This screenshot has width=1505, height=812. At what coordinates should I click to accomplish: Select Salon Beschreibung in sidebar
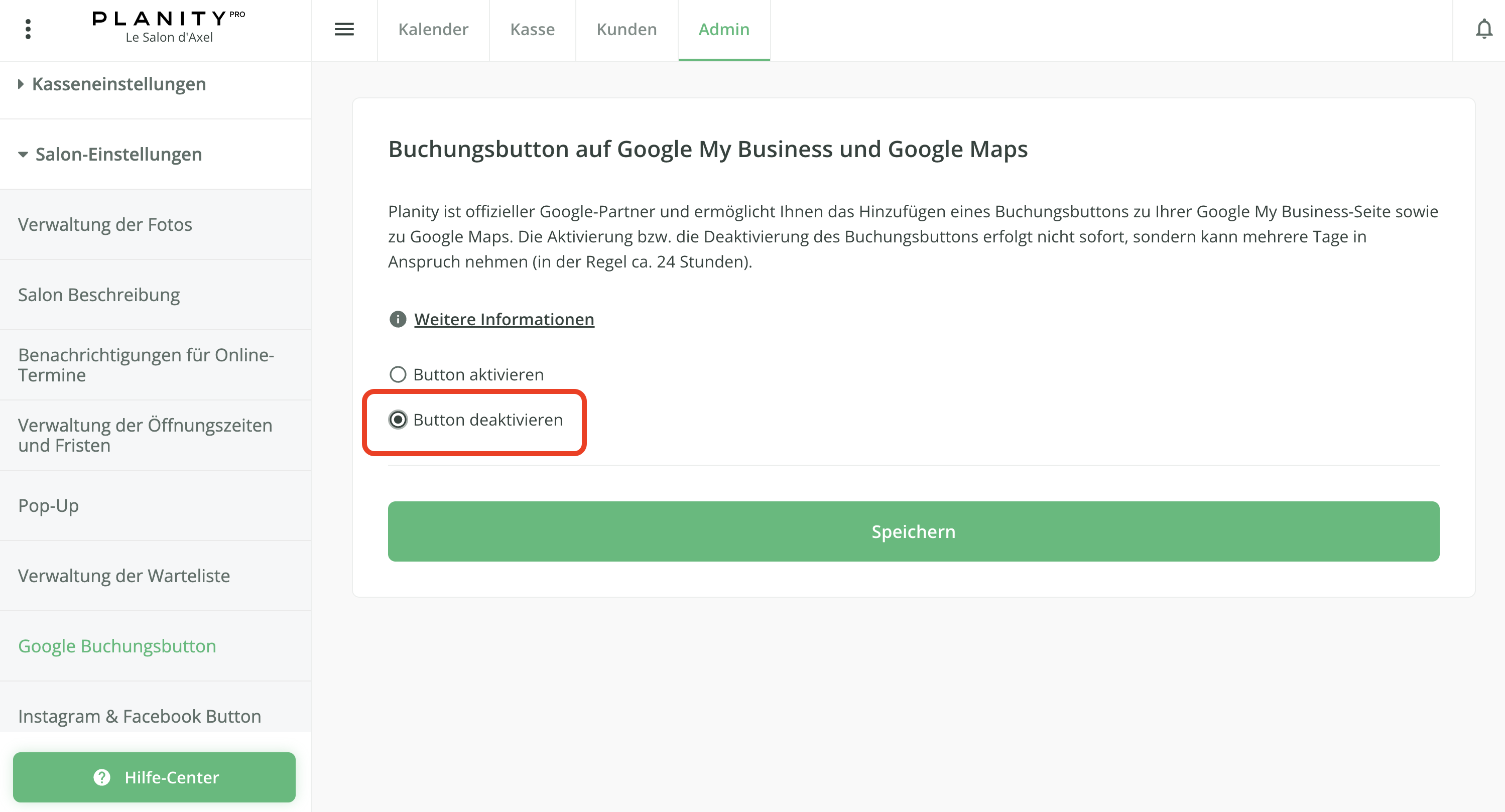(x=99, y=295)
